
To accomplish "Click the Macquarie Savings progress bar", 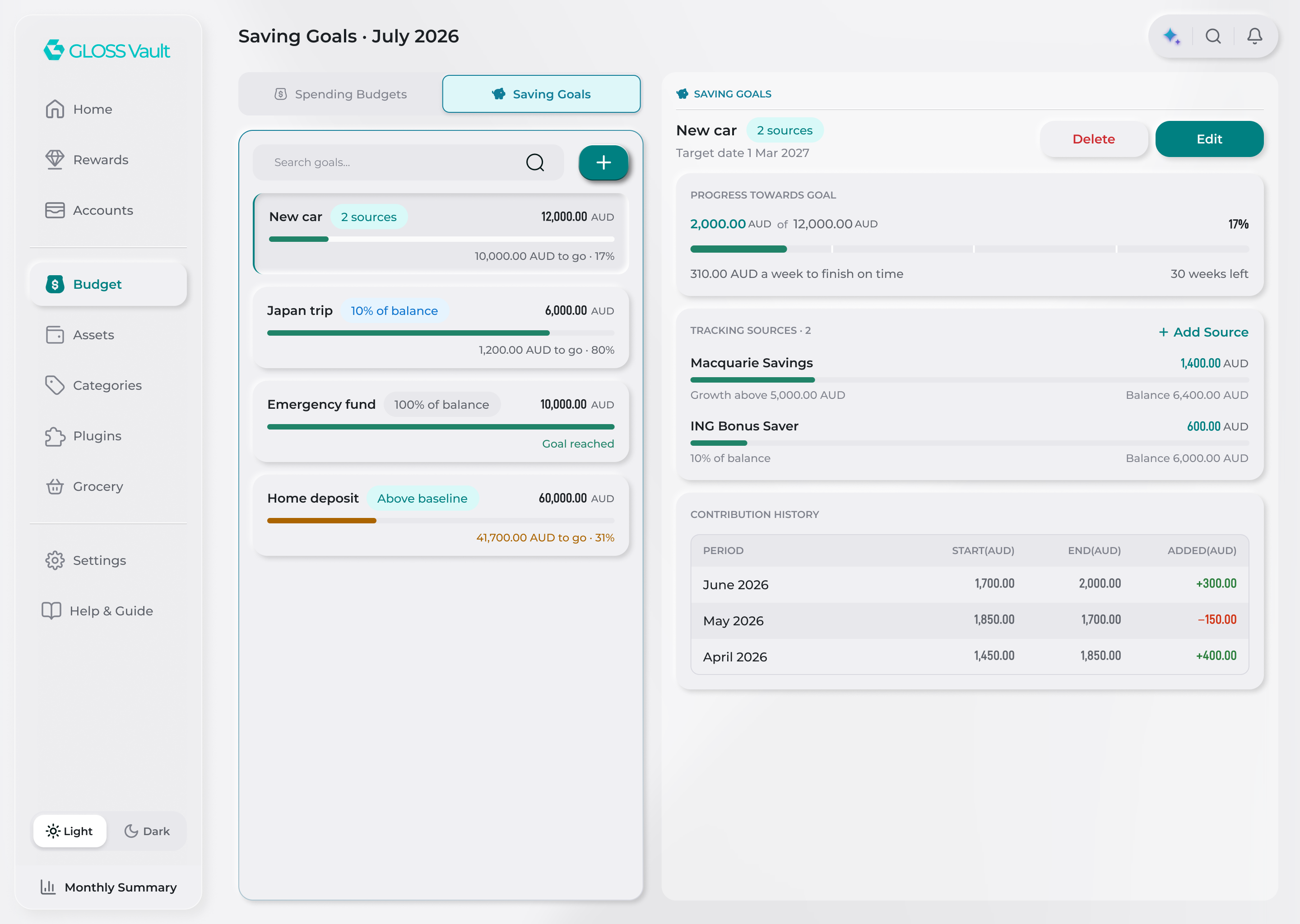I will (x=969, y=379).
